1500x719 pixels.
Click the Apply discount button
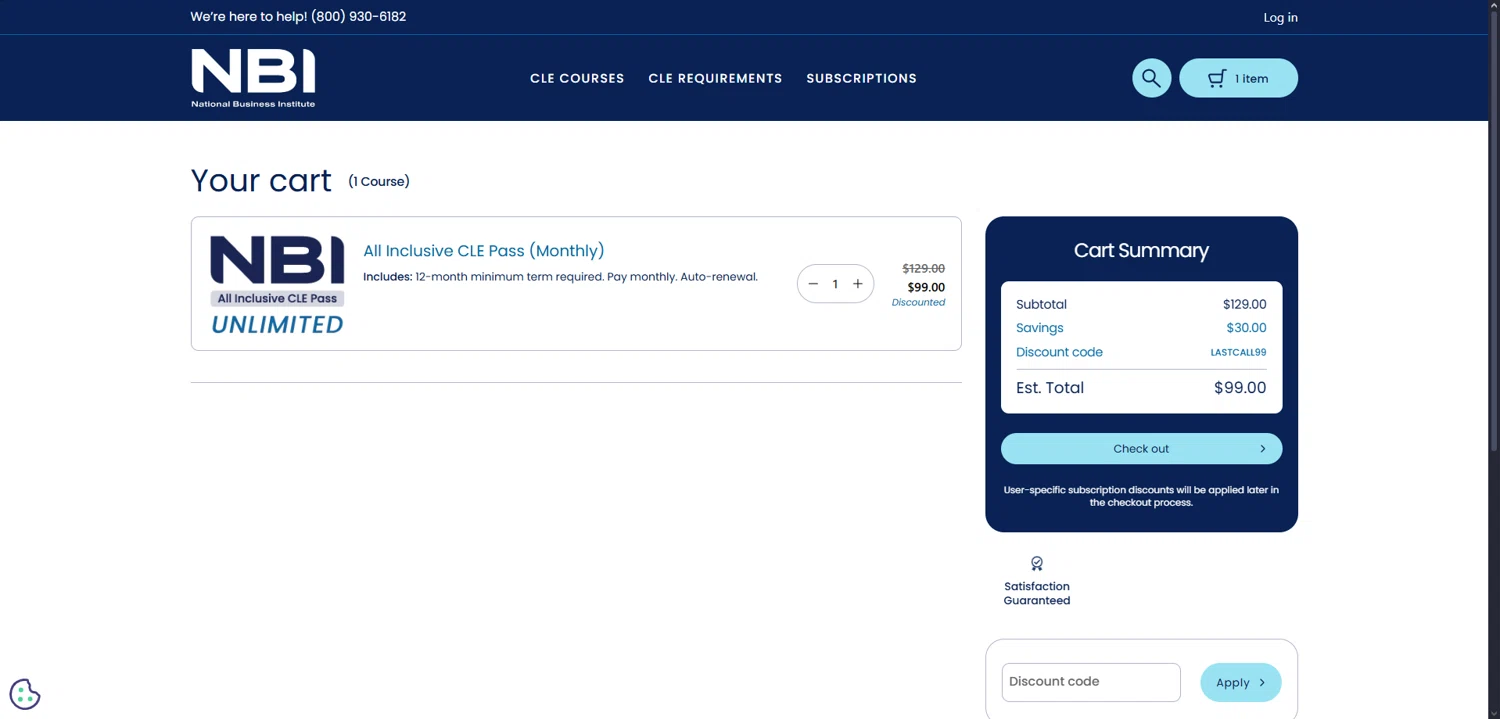1240,682
